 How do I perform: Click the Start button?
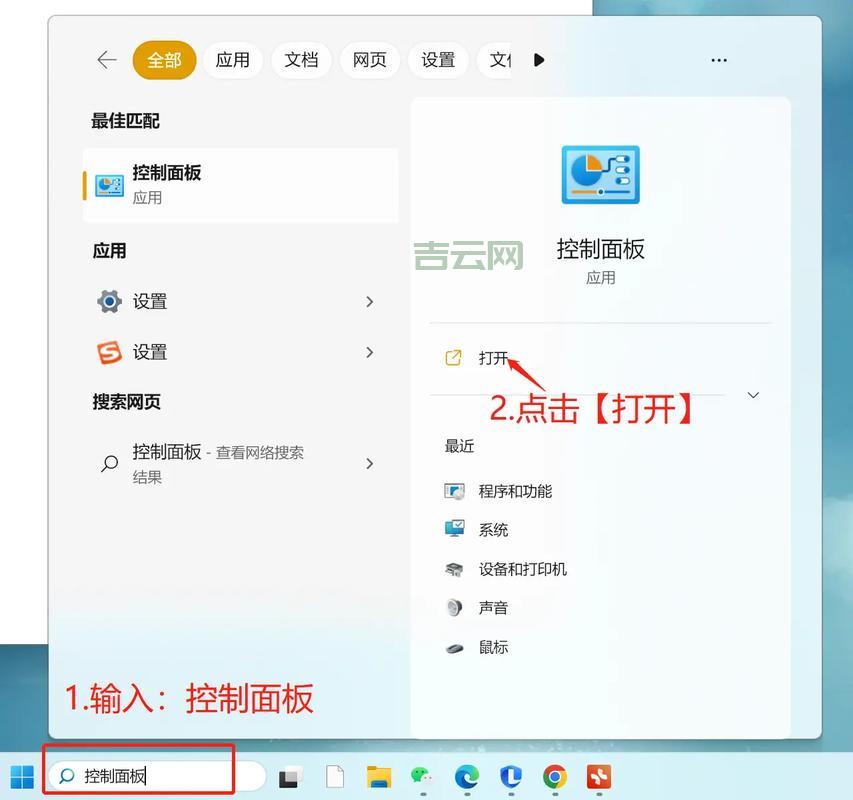click(21, 777)
